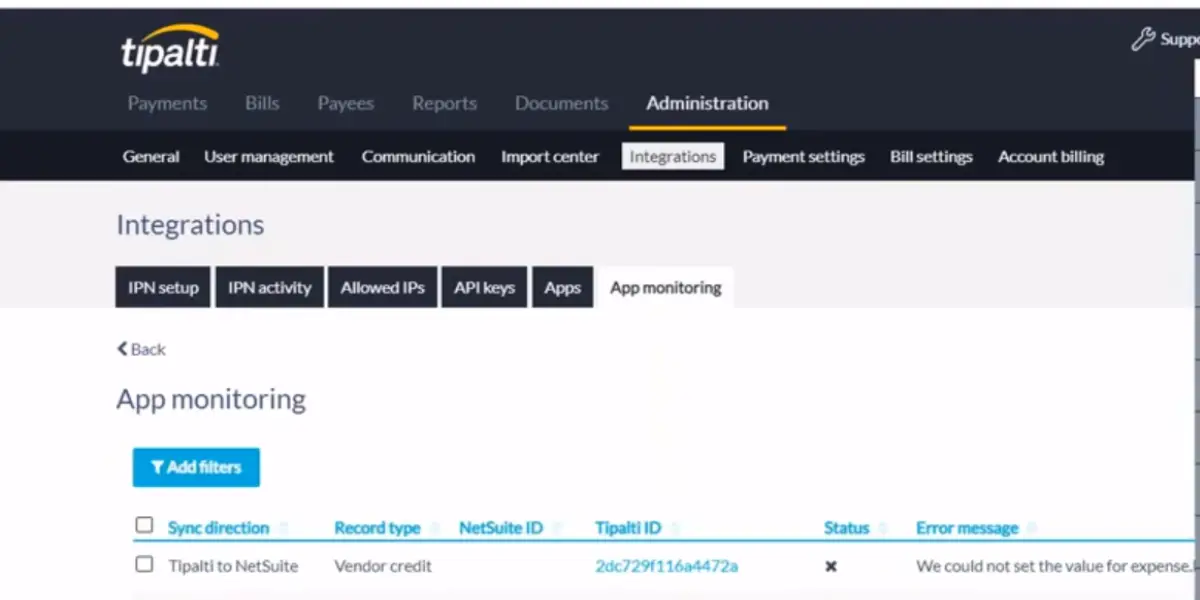Viewport: 1200px width, 600px height.
Task: Go to User management submenu
Action: pyautogui.click(x=269, y=156)
